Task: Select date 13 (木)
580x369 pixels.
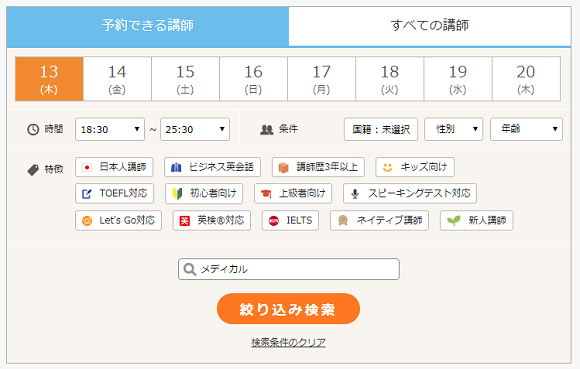Action: [49, 79]
